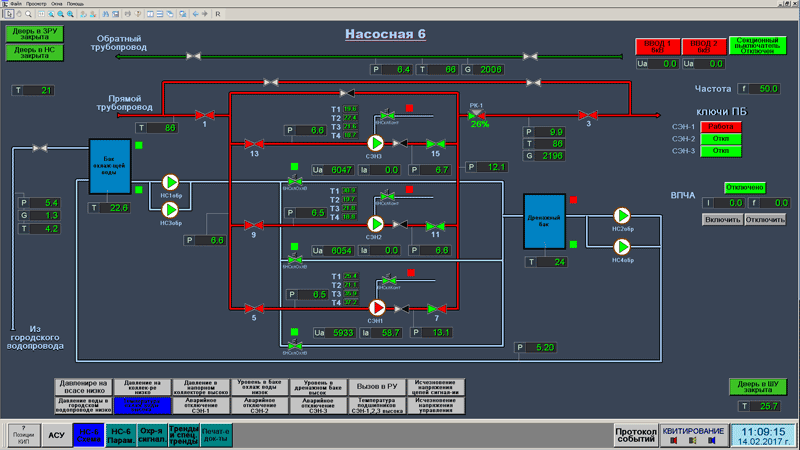Image resolution: width=800 pixels, height=450 pixels.
Task: Click the zoom in toolbar icon
Action: tap(70, 14)
